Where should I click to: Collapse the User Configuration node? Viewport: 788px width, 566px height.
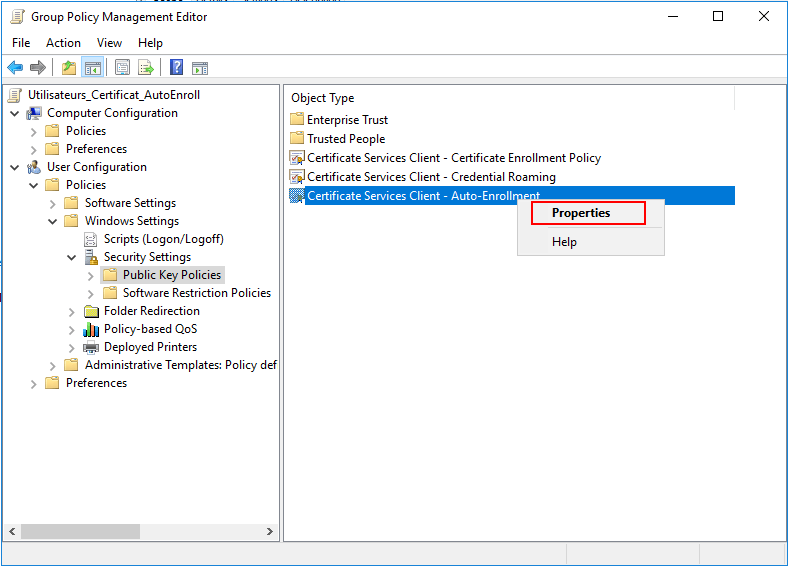point(15,167)
